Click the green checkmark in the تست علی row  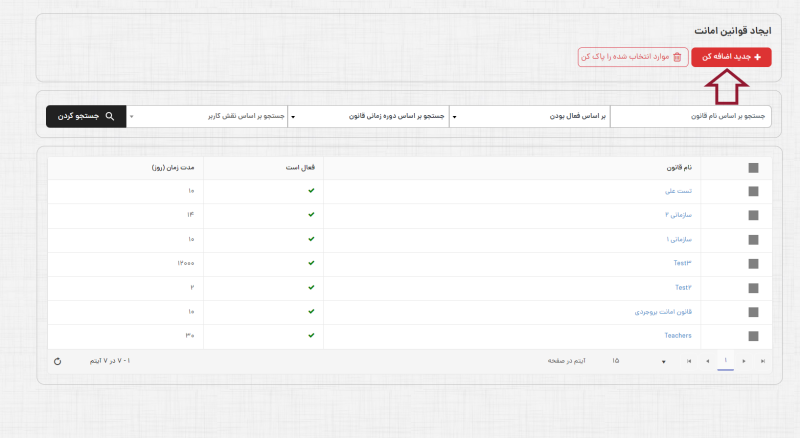point(311,190)
